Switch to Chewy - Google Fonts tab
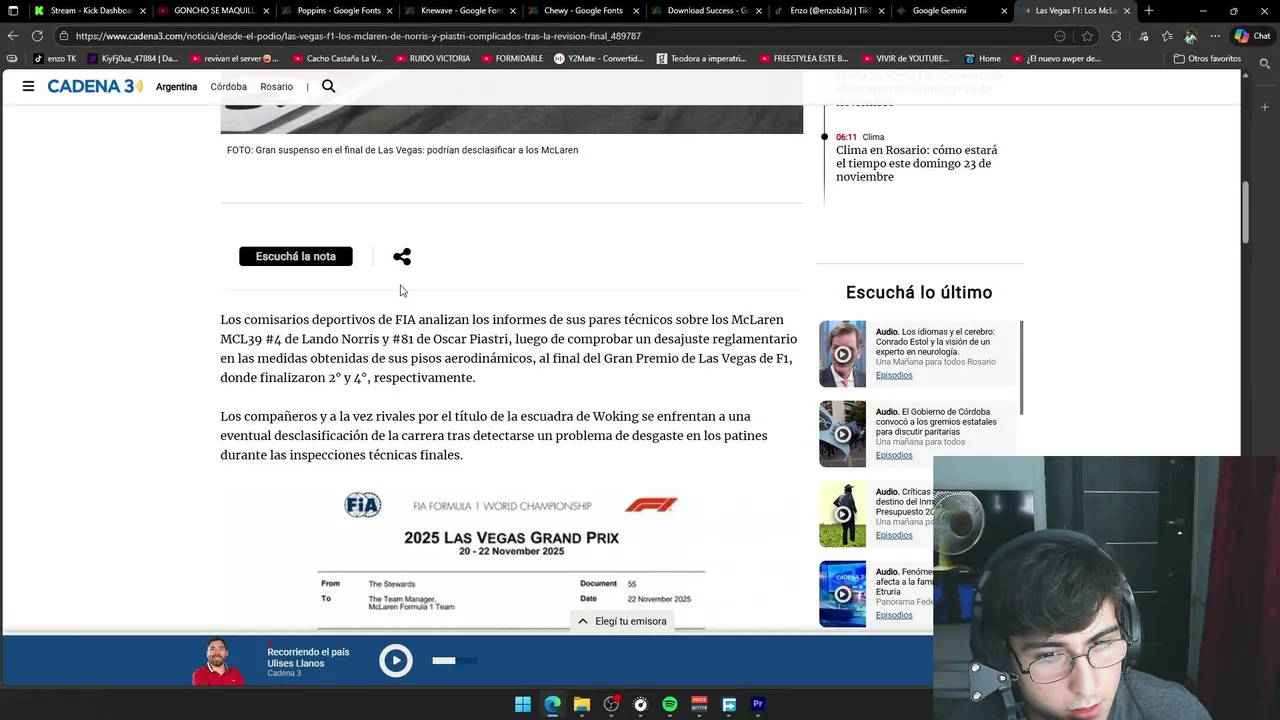This screenshot has width=1280, height=720. [582, 11]
